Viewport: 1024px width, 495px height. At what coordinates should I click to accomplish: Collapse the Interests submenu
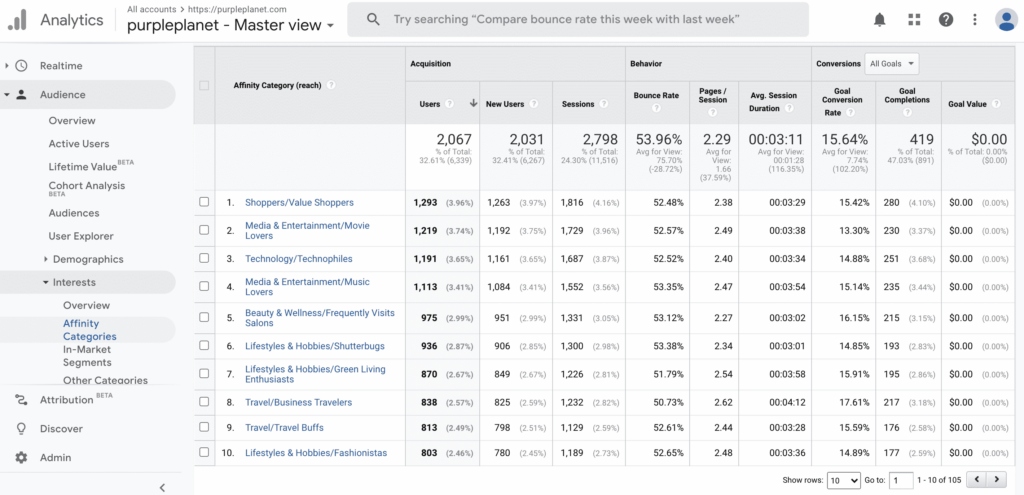pos(46,283)
